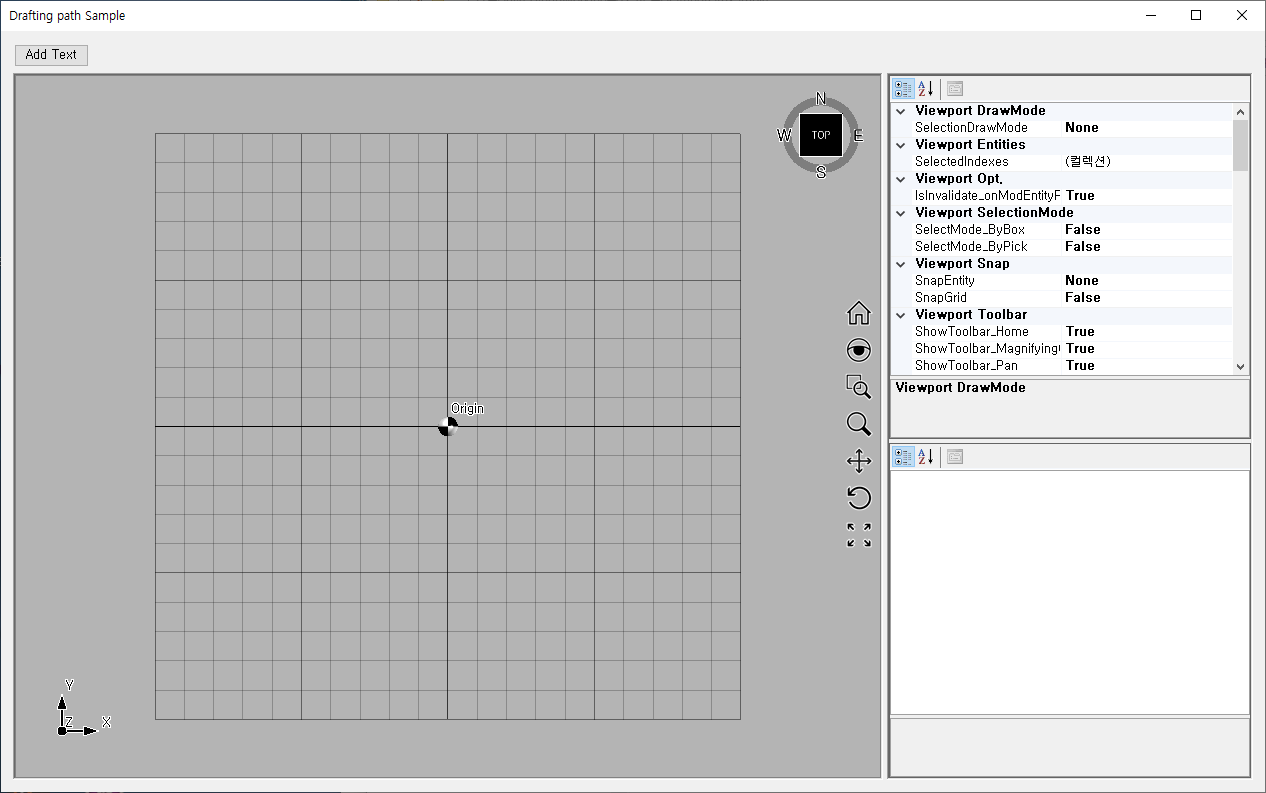Click ShowToolbar_Home value True
Viewport: 1266px width, 793px height.
point(1080,332)
